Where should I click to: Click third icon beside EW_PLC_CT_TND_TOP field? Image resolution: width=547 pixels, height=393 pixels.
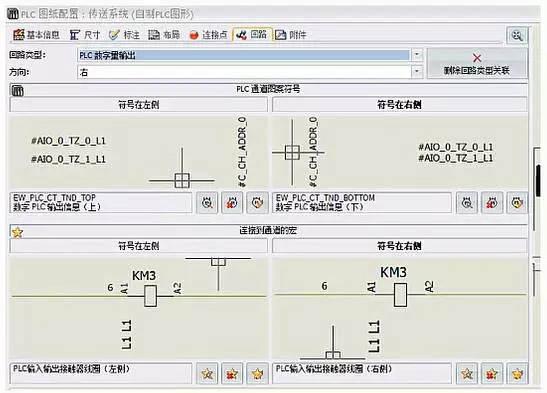(257, 203)
